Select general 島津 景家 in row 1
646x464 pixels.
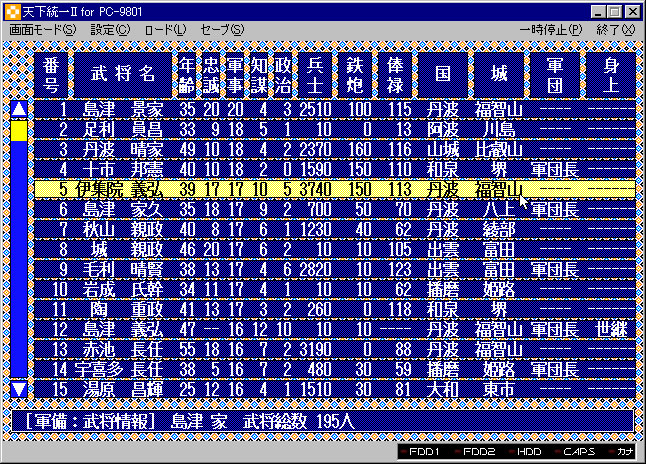point(335,110)
